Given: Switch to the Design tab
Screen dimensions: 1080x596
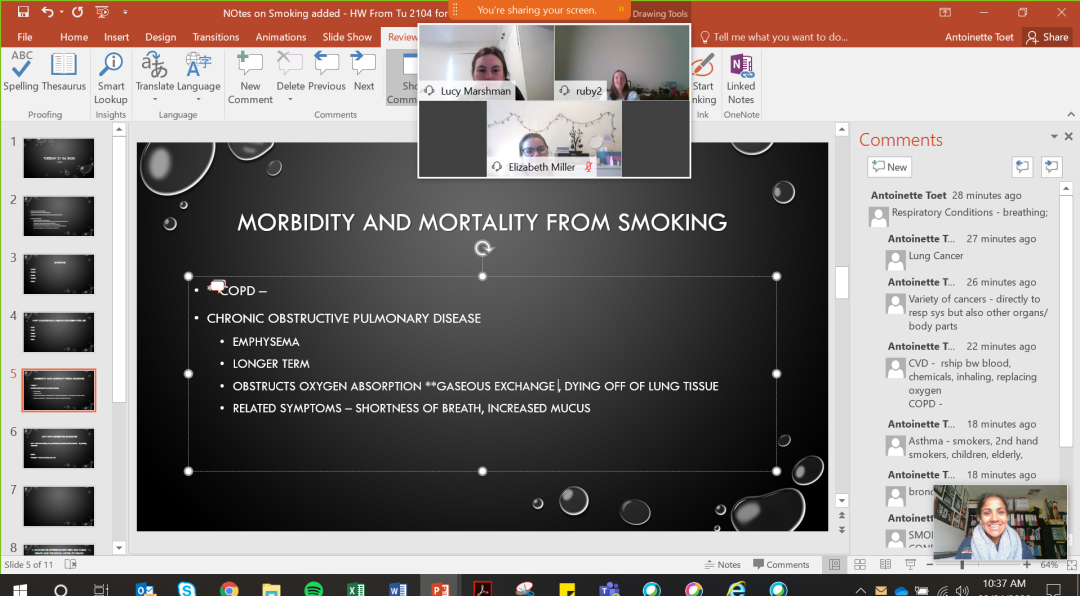Looking at the screenshot, I should [160, 37].
